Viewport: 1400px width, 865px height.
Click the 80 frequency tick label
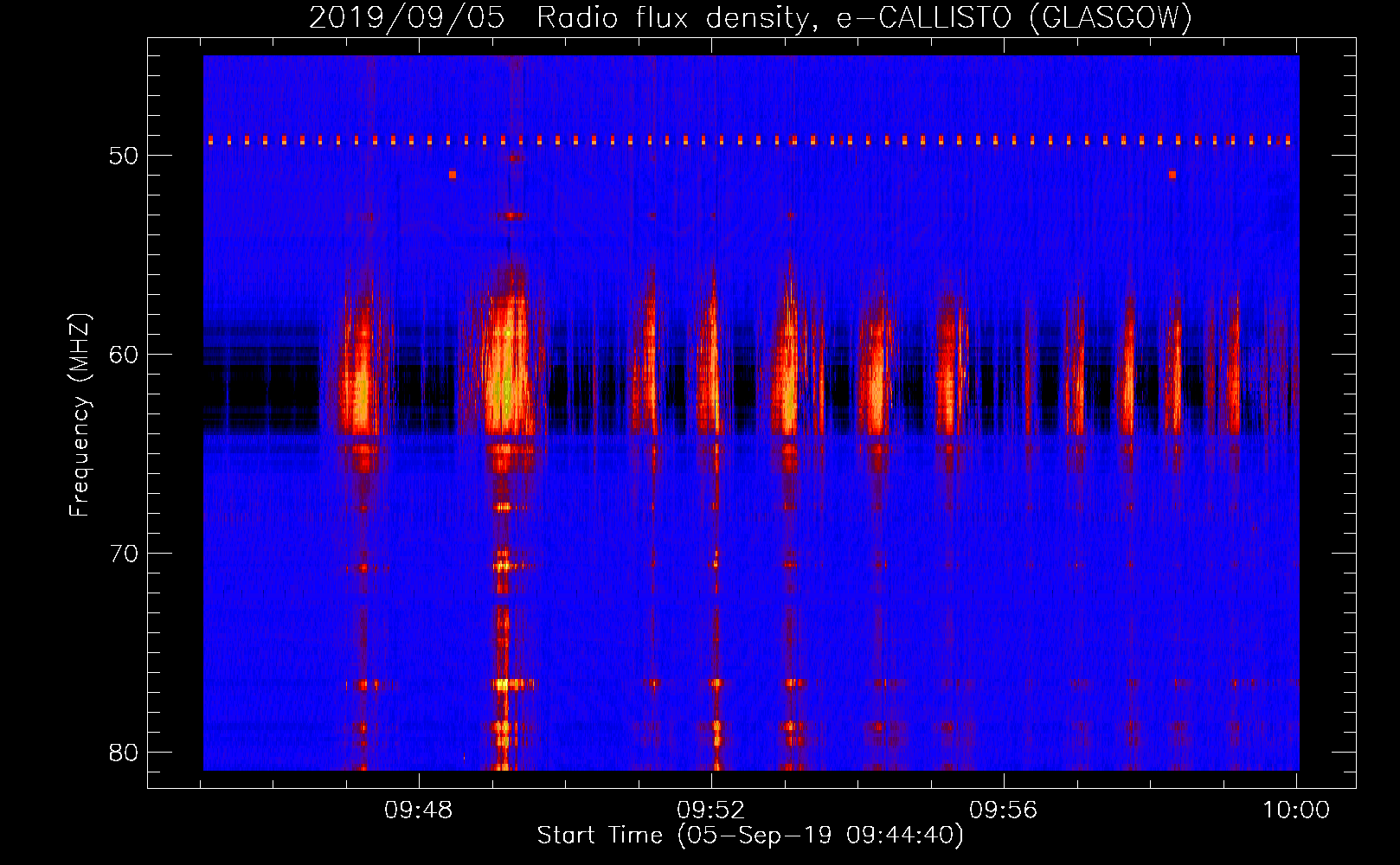pyautogui.click(x=124, y=753)
